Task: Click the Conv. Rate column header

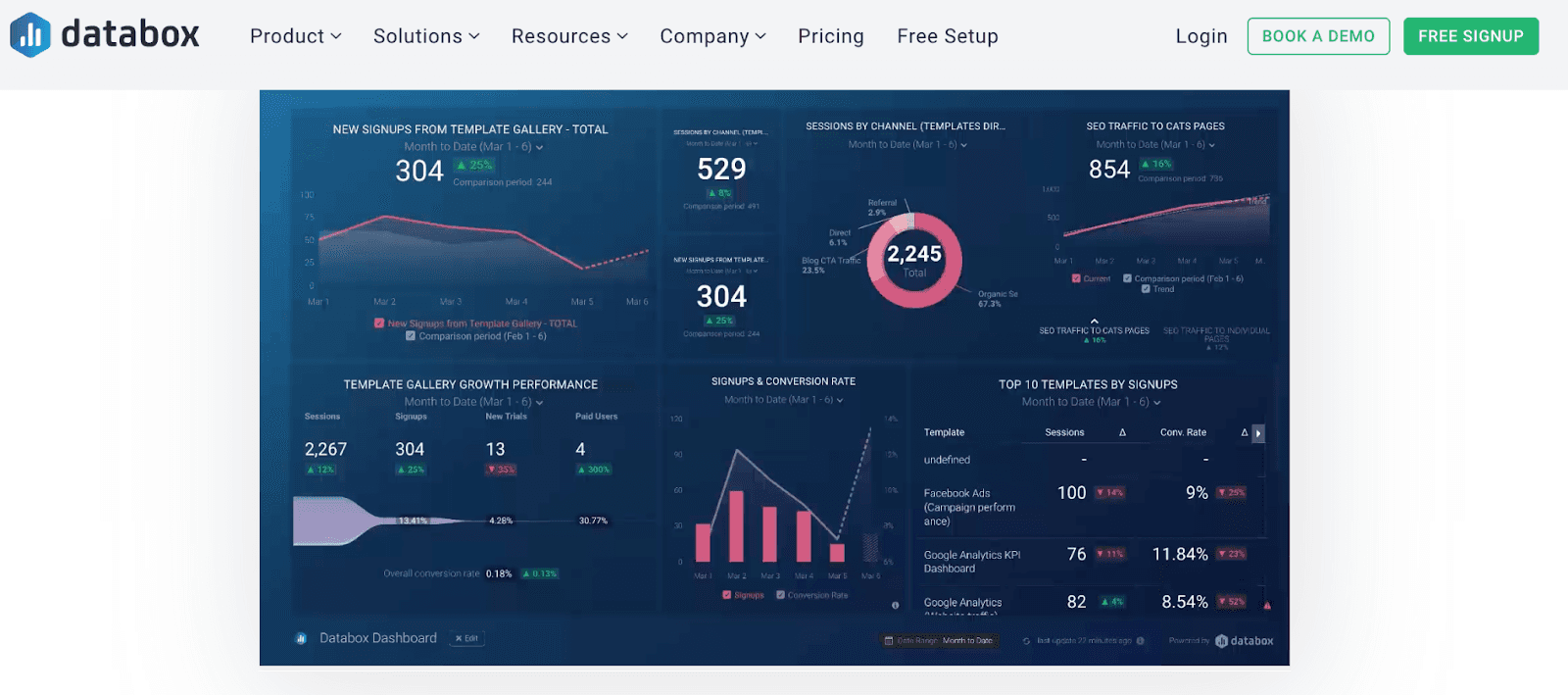Action: point(1183,432)
